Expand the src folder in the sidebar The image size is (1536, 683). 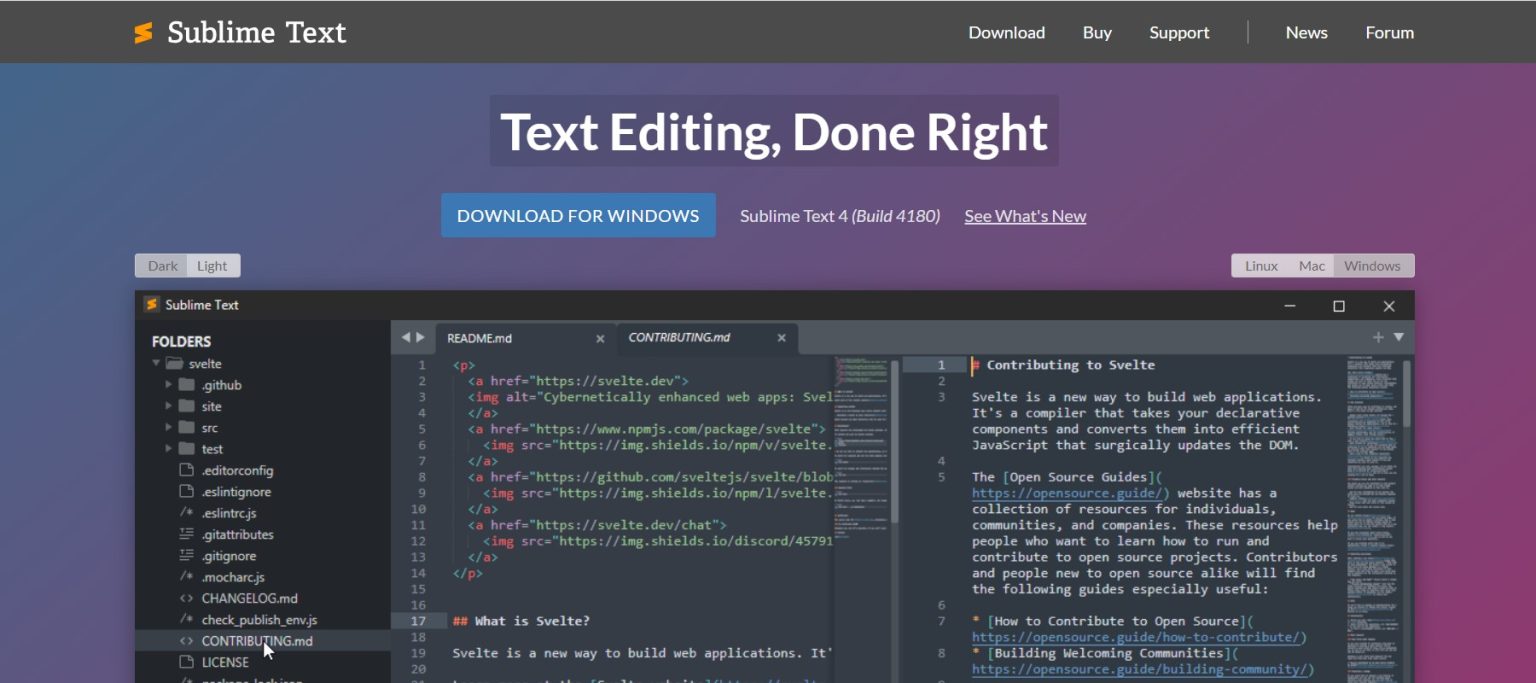(170, 427)
